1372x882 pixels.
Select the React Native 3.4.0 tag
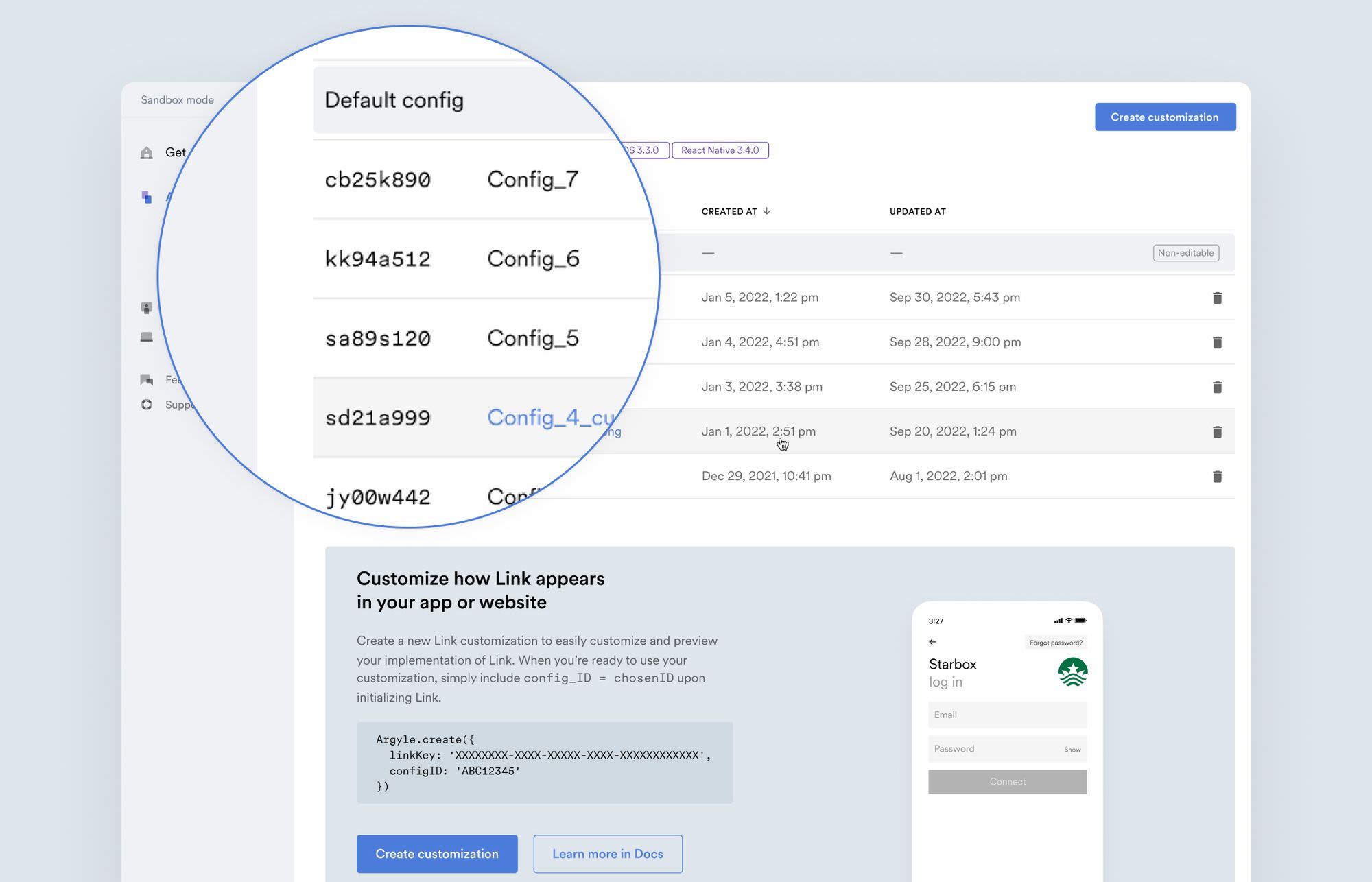tap(720, 150)
